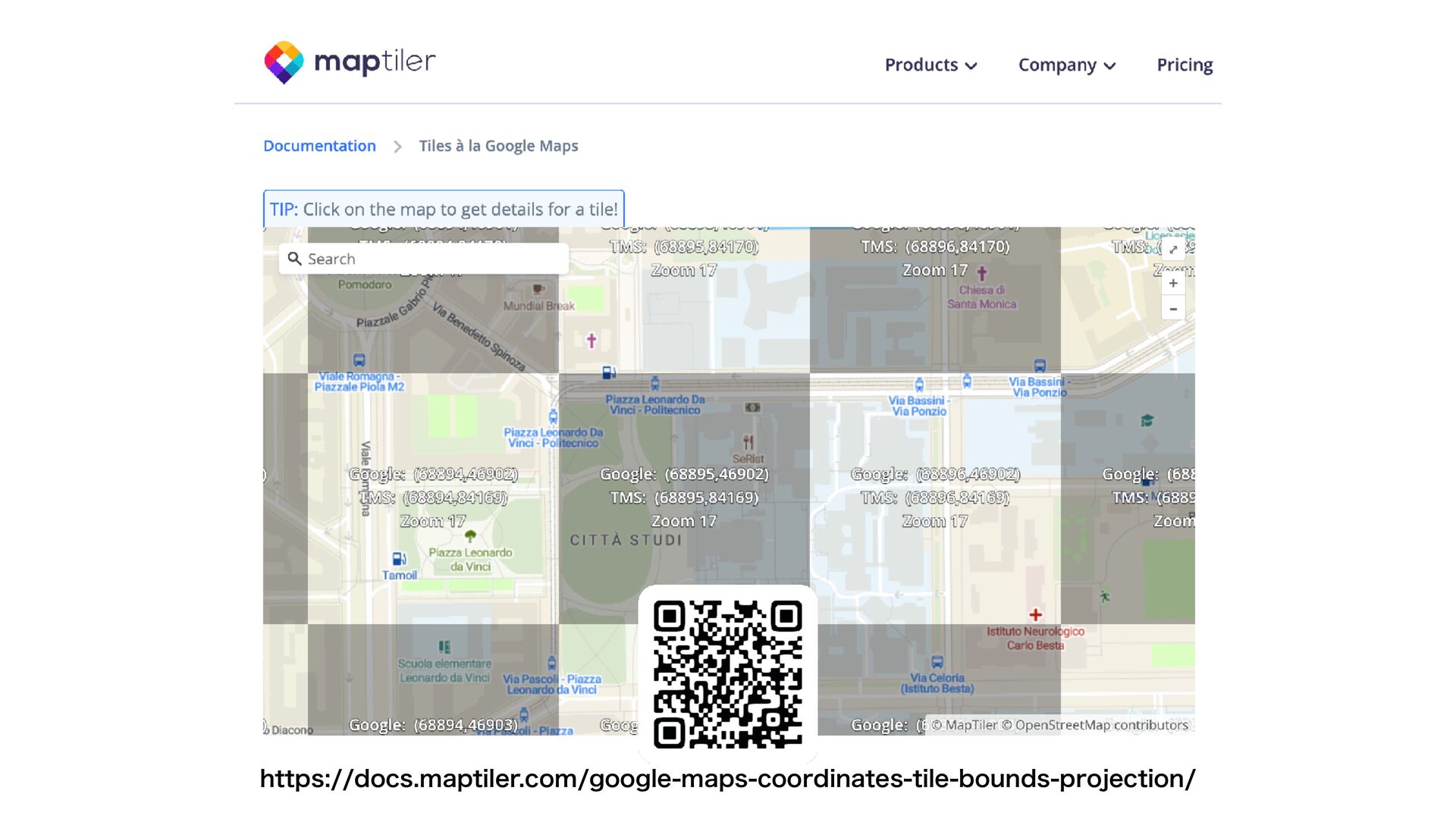Screen dimensions: 1456x819
Task: Click the MapTiler logo
Action: (x=350, y=62)
